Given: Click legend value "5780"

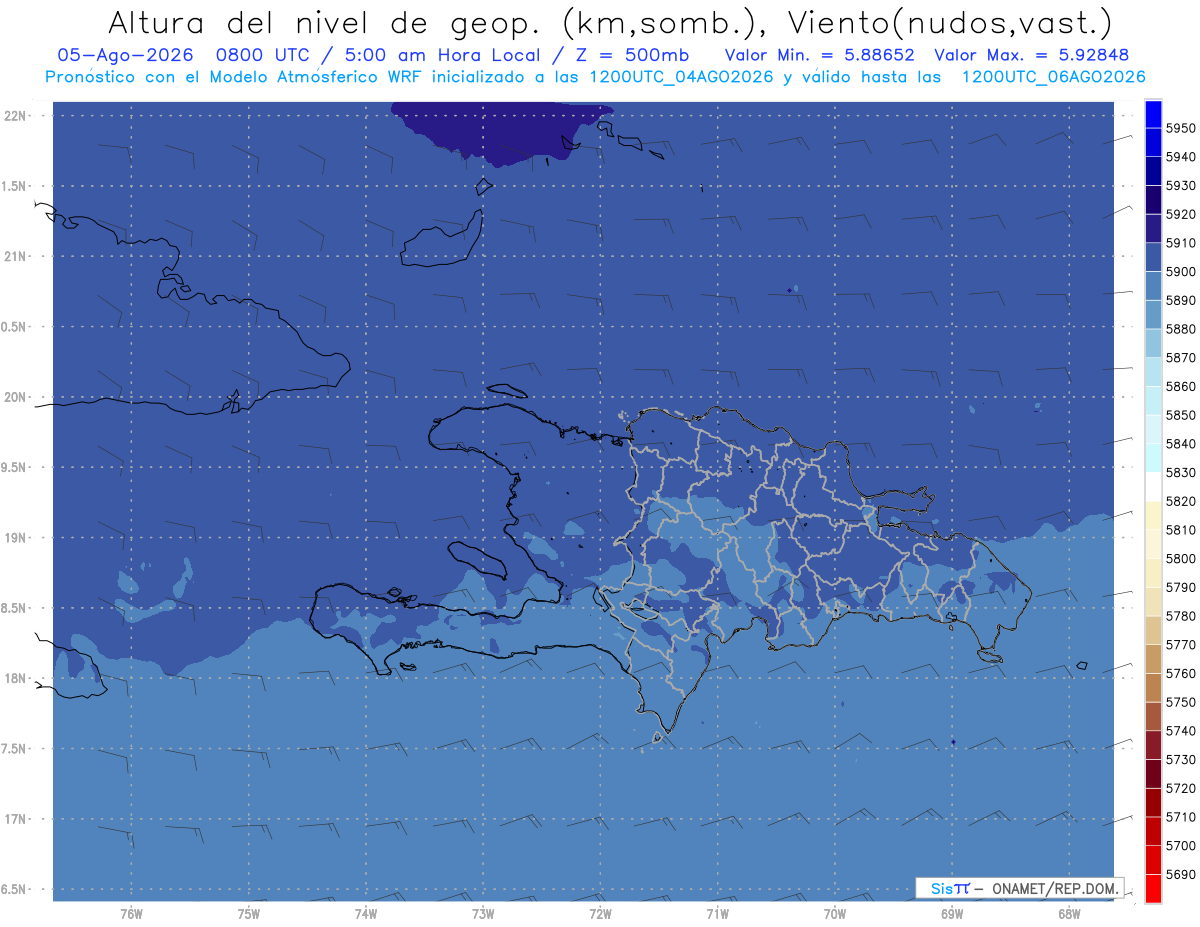Looking at the screenshot, I should [1180, 616].
